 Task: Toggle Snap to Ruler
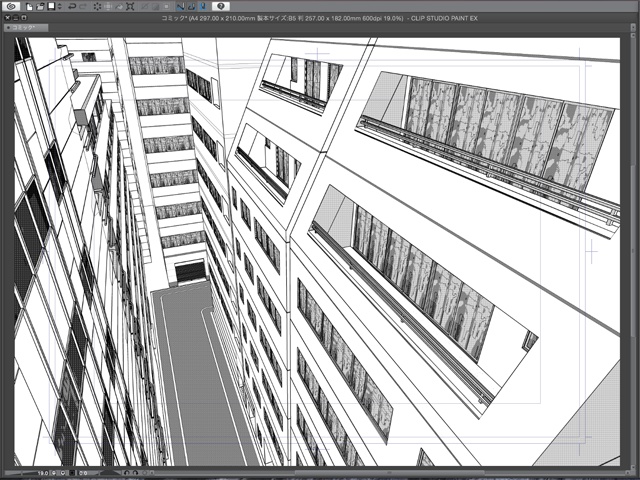point(180,7)
